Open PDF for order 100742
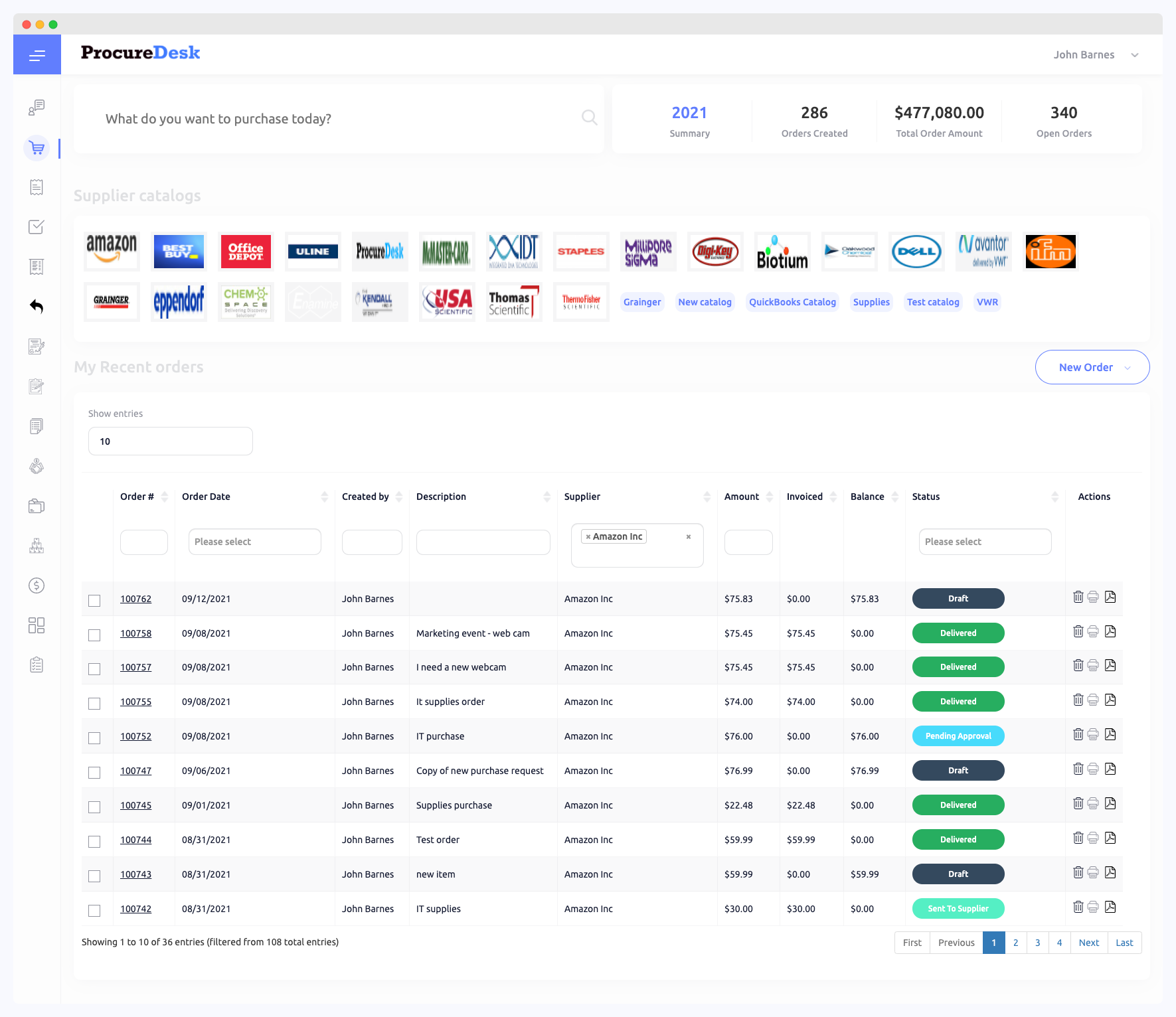Viewport: 1176px width, 1017px height. point(1110,907)
